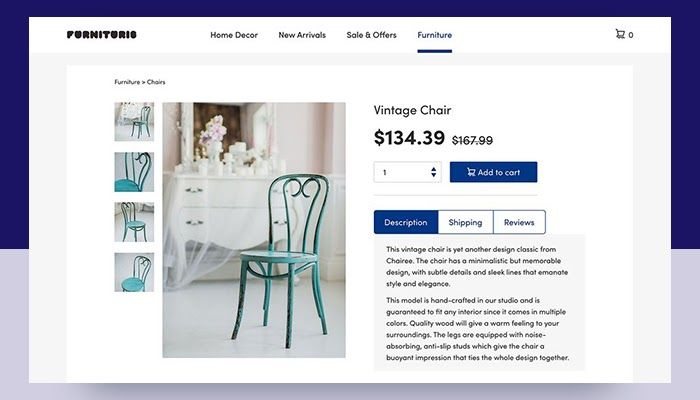View second thumbnail showing chair back close-up
The image size is (700, 400).
tap(134, 172)
